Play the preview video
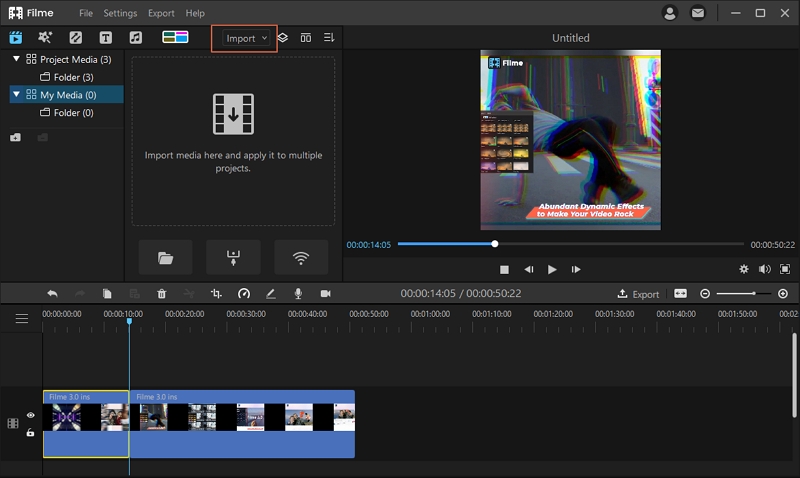The height and width of the screenshot is (478, 800). pos(552,269)
